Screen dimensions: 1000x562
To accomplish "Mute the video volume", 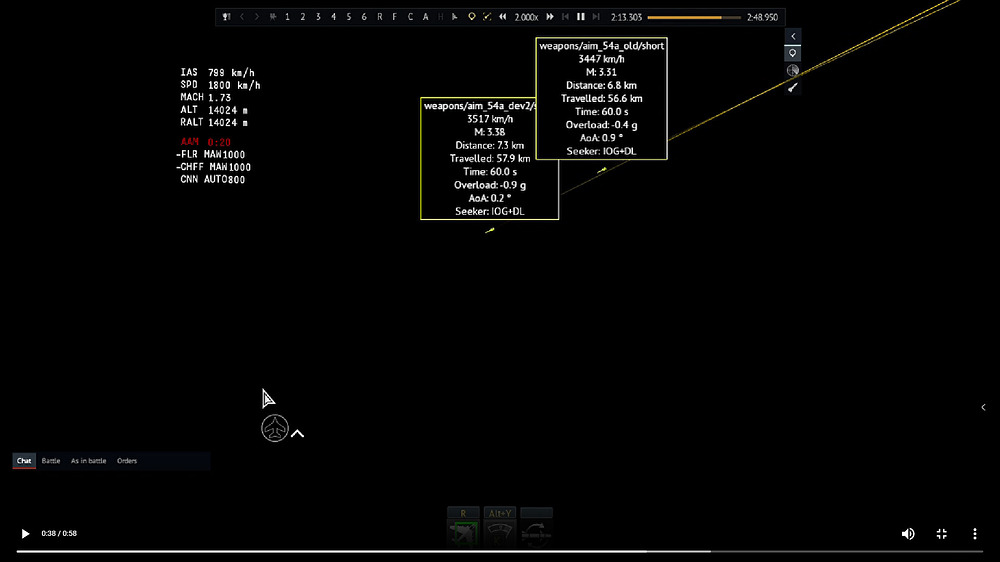I will [908, 534].
